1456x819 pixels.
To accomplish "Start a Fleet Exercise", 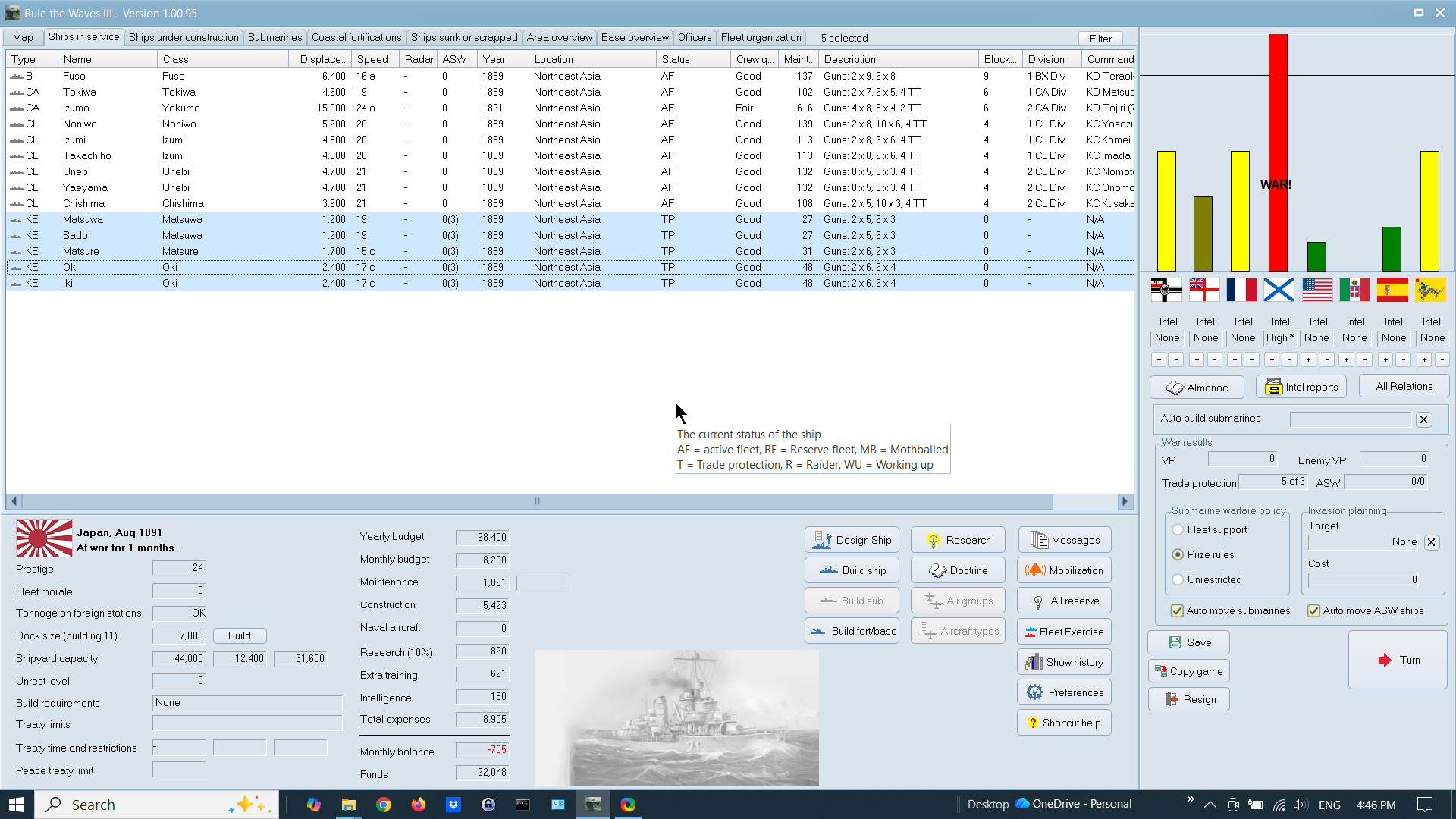I will [1065, 632].
